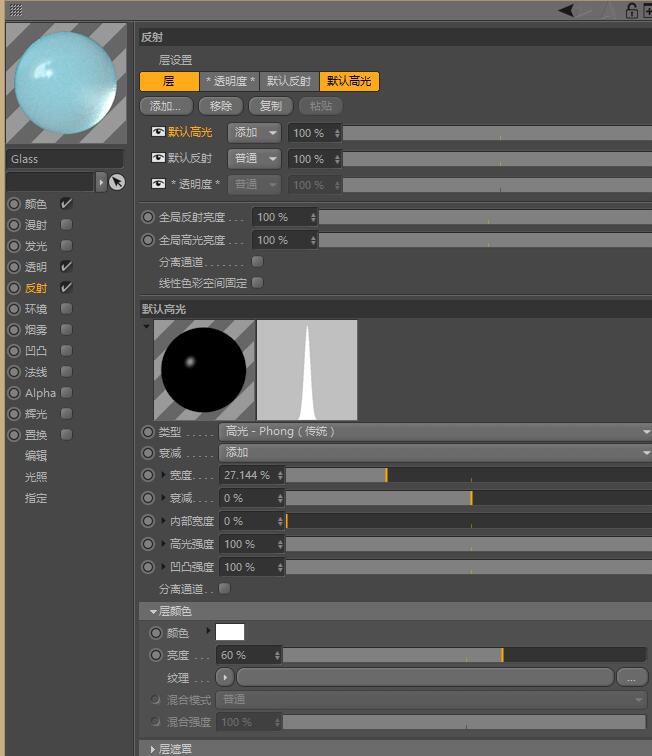This screenshot has height=756, width=652.
Task: Open blend mode dropdown for 默认高光 layer
Action: (x=254, y=132)
